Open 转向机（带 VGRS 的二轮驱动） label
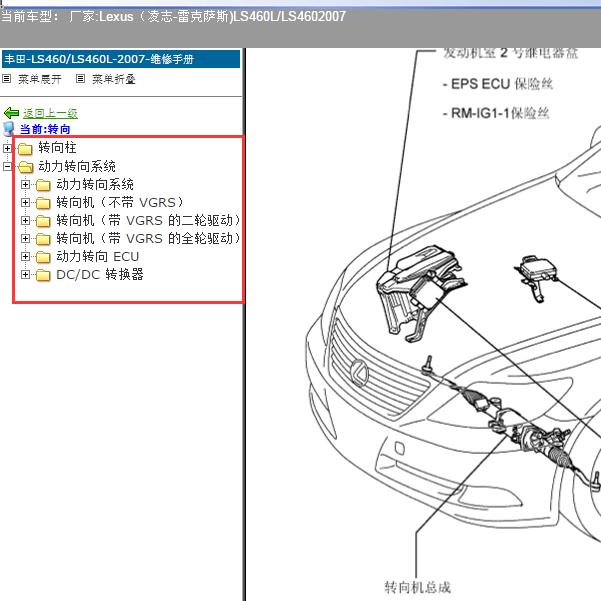 pyautogui.click(x=148, y=220)
